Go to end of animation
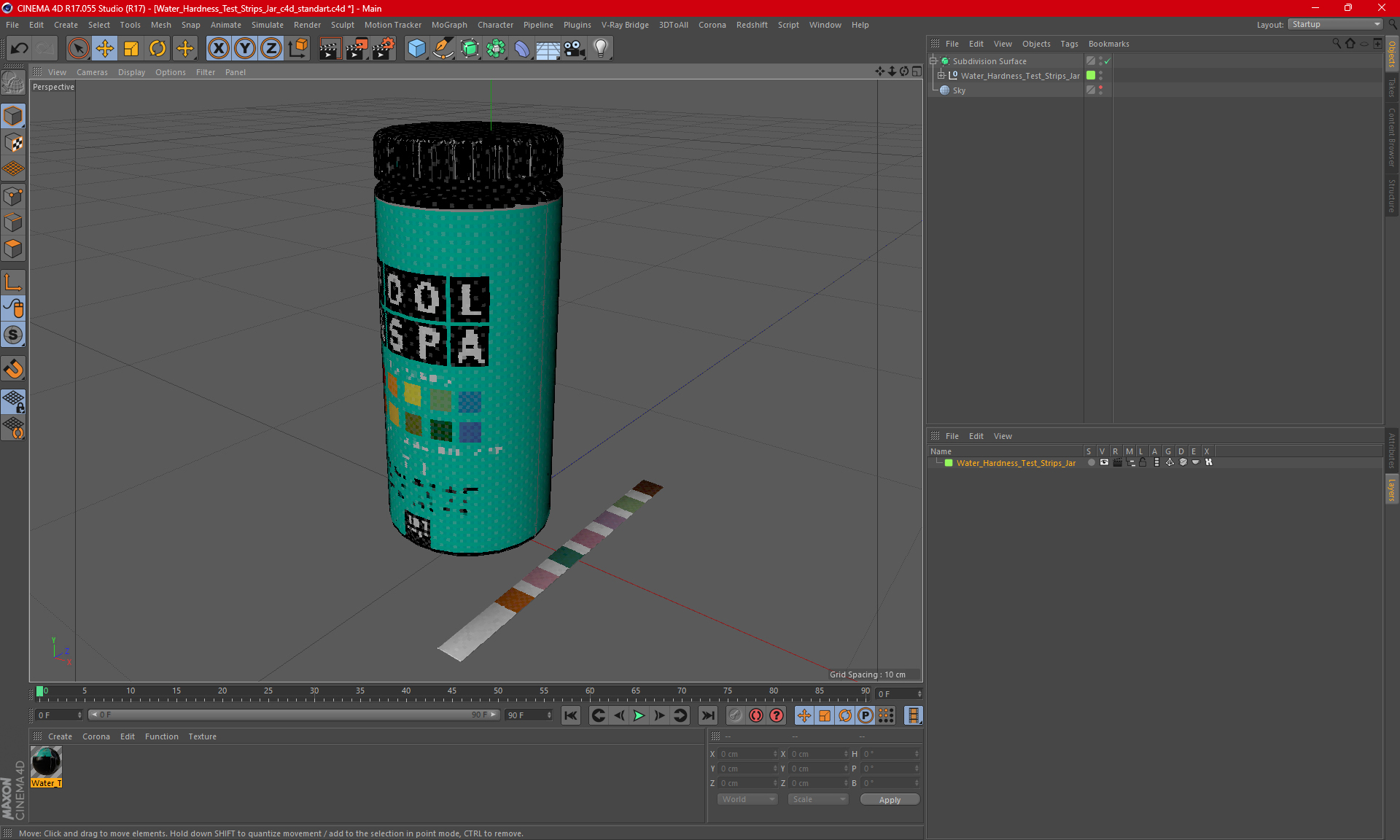 tap(707, 715)
